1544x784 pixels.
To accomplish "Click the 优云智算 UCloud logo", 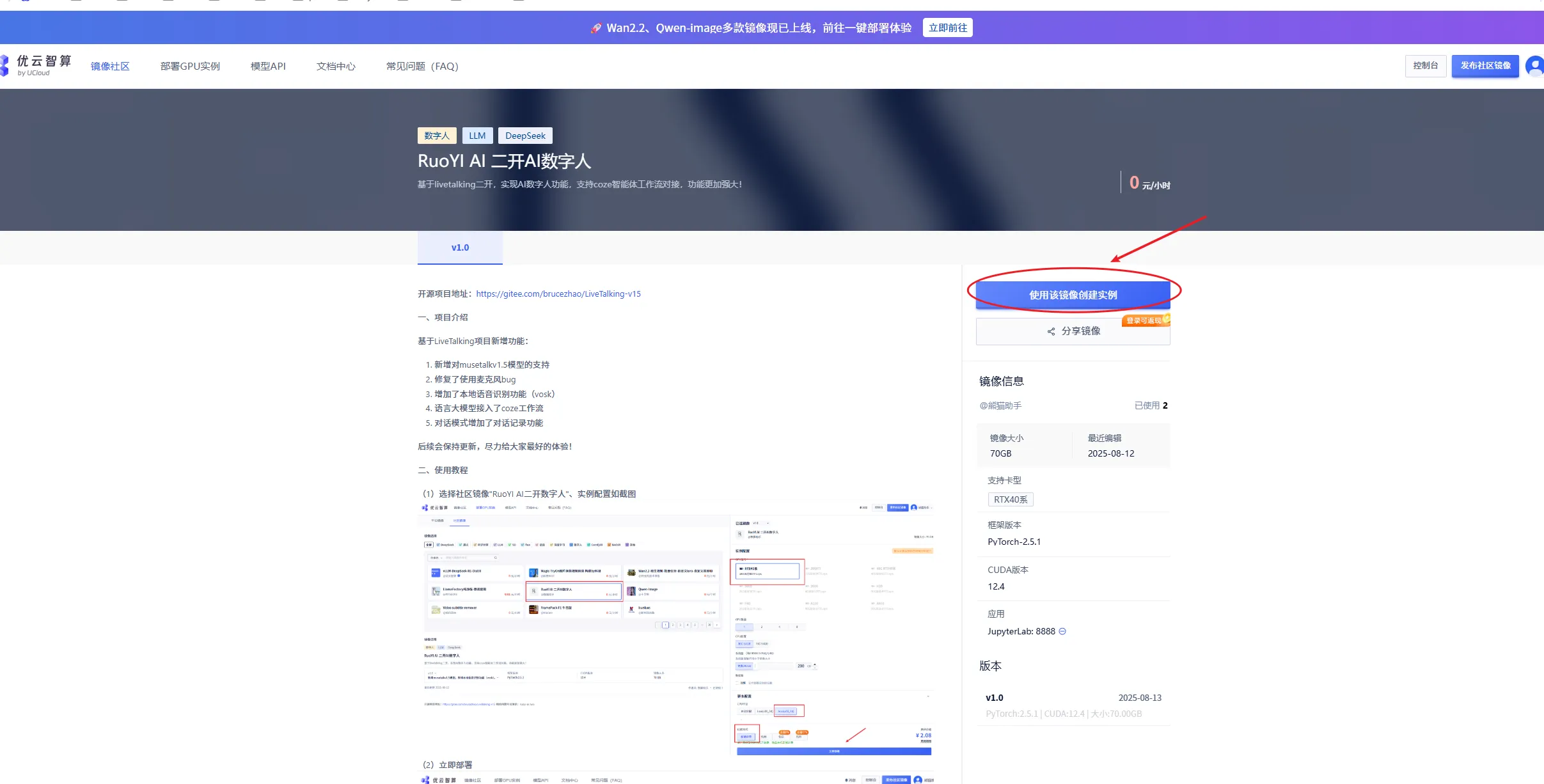I will [x=36, y=65].
